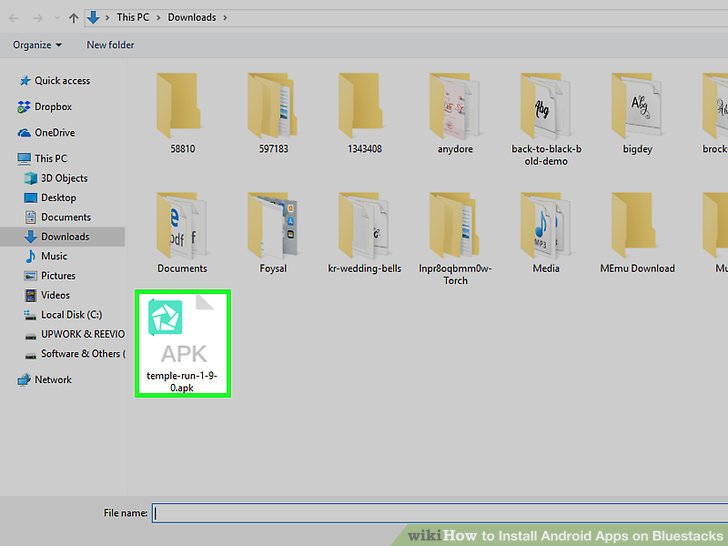Open Software & Others drive
Viewport: 728px width, 546px height.
pyautogui.click(x=83, y=354)
